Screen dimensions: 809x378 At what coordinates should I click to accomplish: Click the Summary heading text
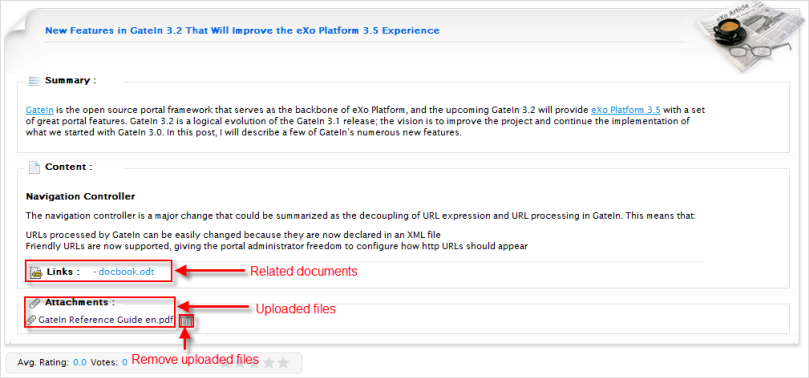click(71, 80)
